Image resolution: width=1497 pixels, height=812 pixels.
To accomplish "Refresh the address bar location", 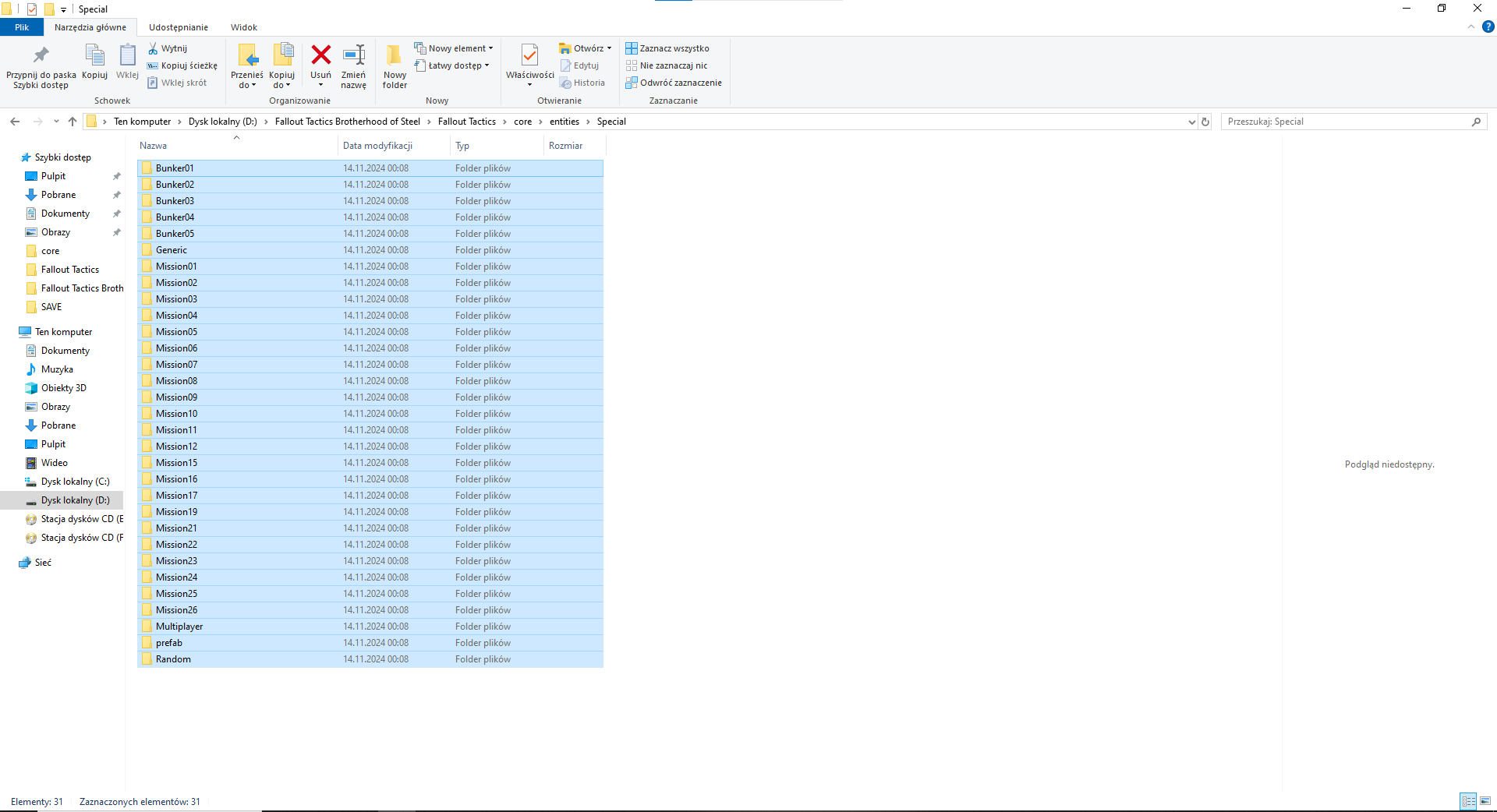I will [1205, 122].
